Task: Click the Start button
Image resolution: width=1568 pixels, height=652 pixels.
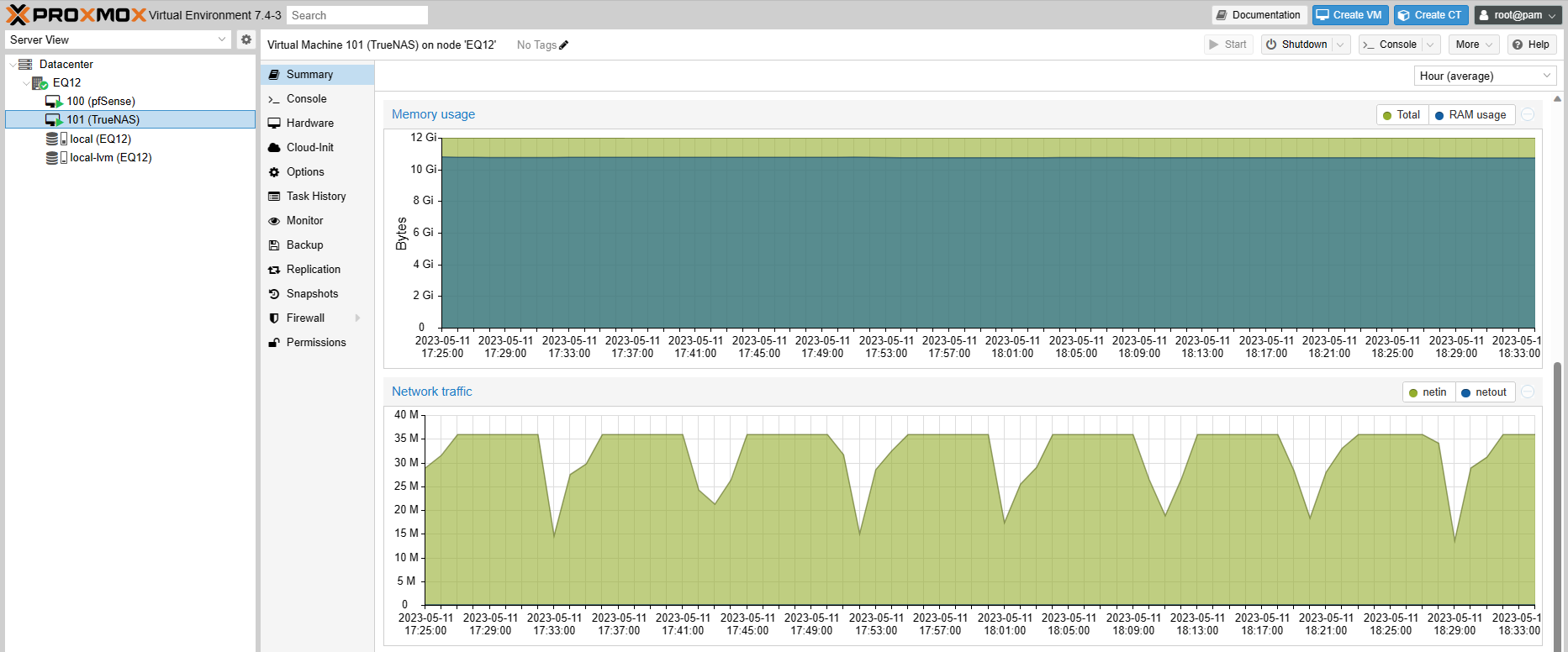Action: click(x=1228, y=45)
